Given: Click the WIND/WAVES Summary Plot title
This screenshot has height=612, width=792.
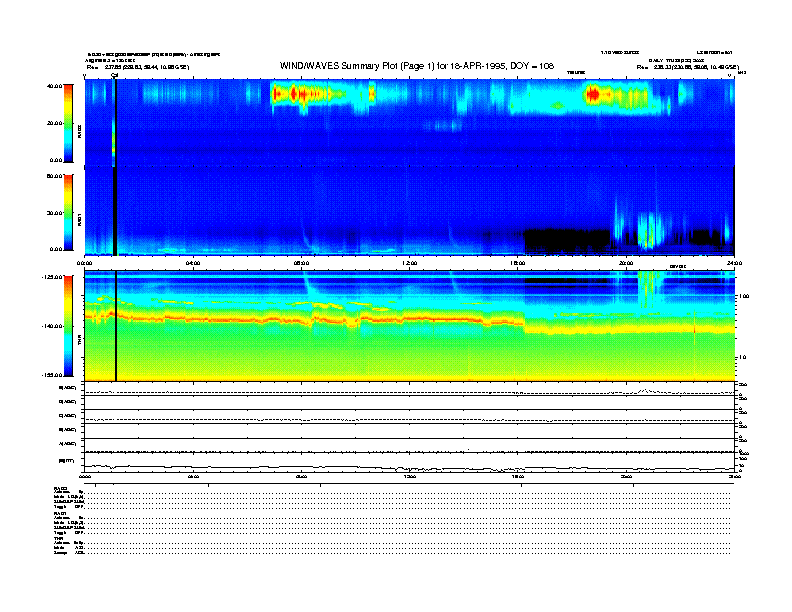Looking at the screenshot, I should (x=417, y=66).
